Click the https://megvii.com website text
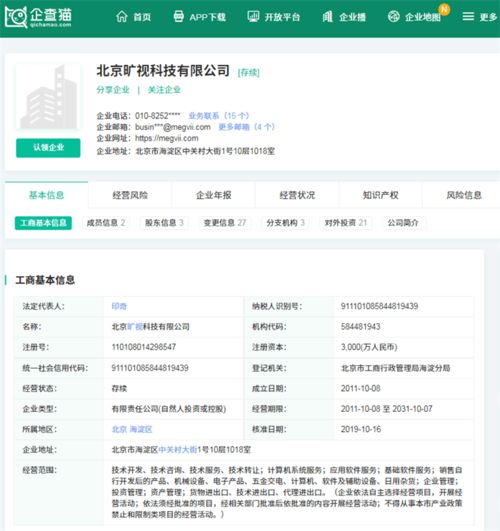The height and width of the screenshot is (531, 500). click(167, 138)
